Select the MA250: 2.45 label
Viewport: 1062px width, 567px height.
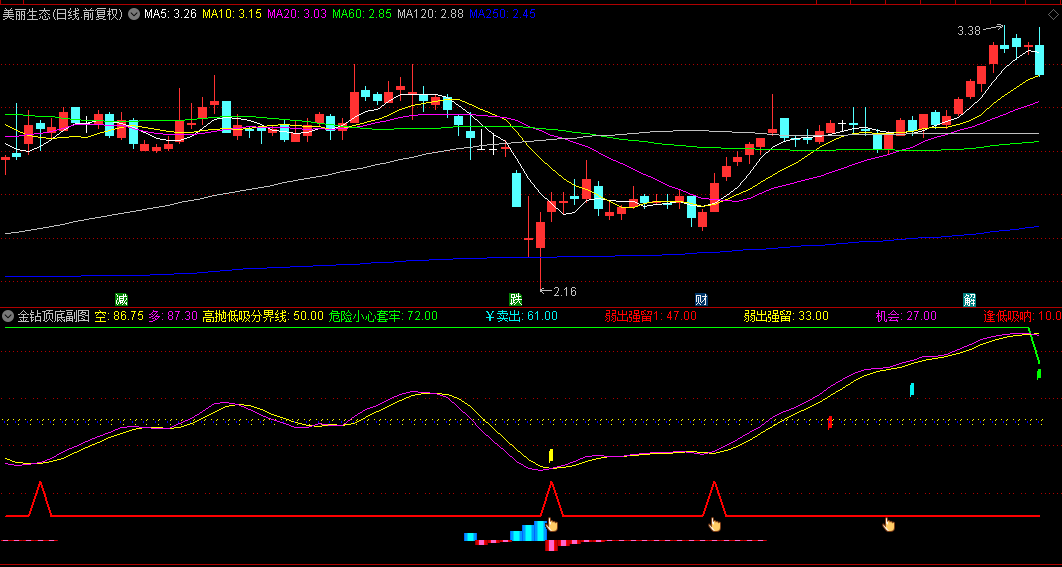point(502,14)
